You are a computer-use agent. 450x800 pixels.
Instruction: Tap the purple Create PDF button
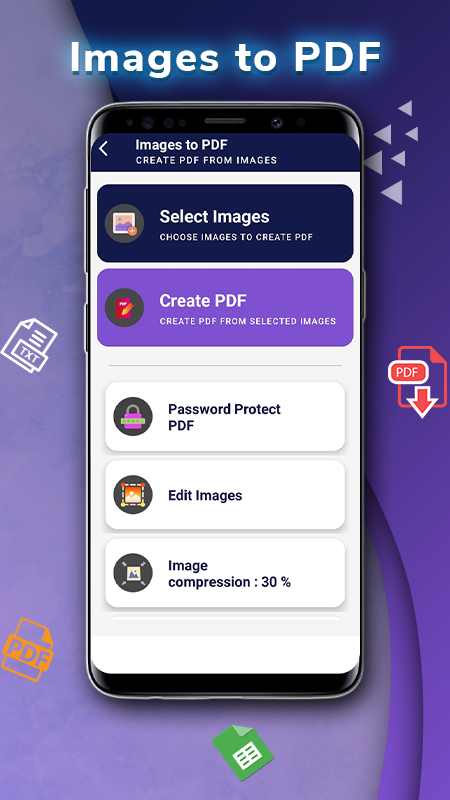tap(225, 308)
